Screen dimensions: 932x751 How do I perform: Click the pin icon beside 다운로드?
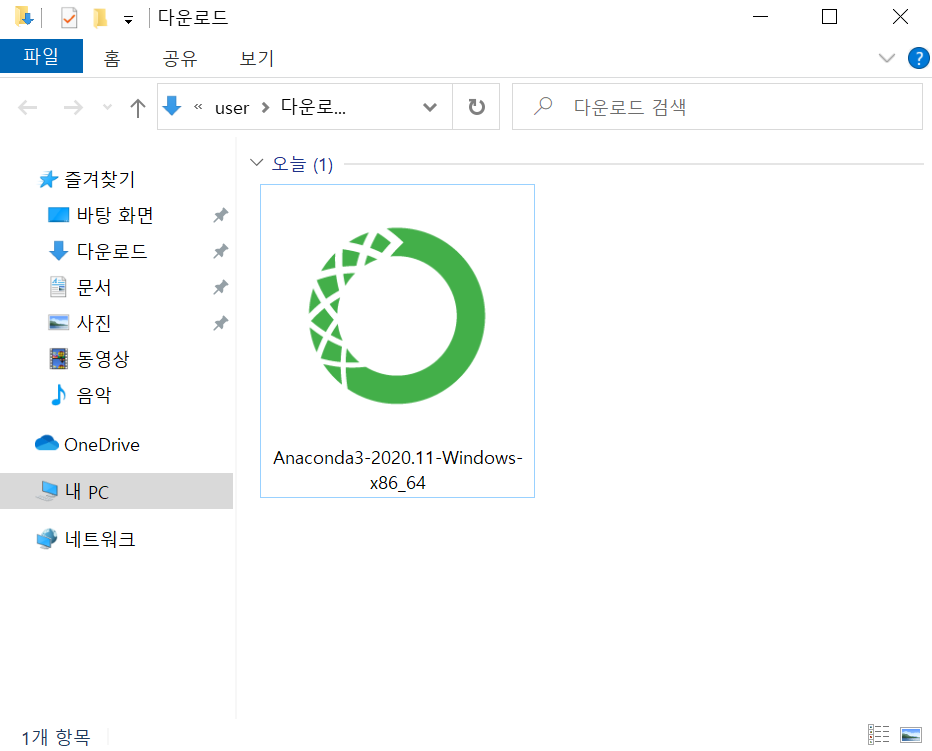tap(221, 252)
